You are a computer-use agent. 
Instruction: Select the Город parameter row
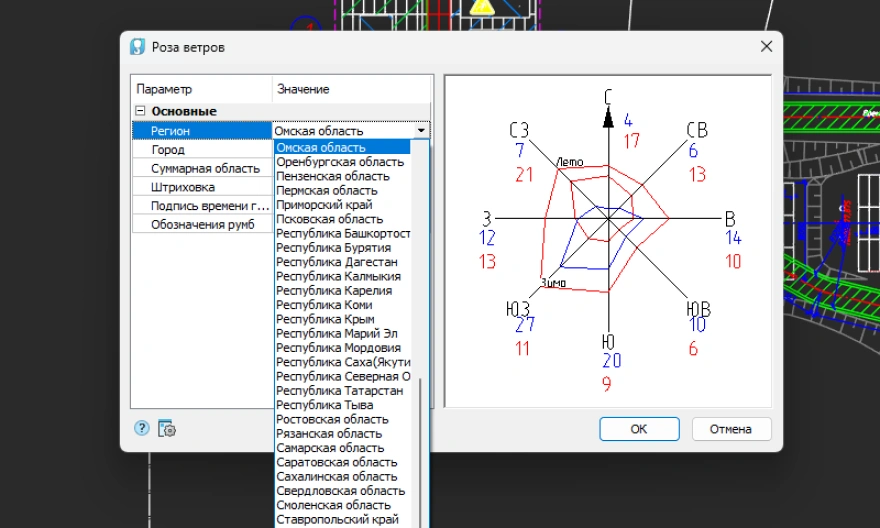click(x=201, y=149)
